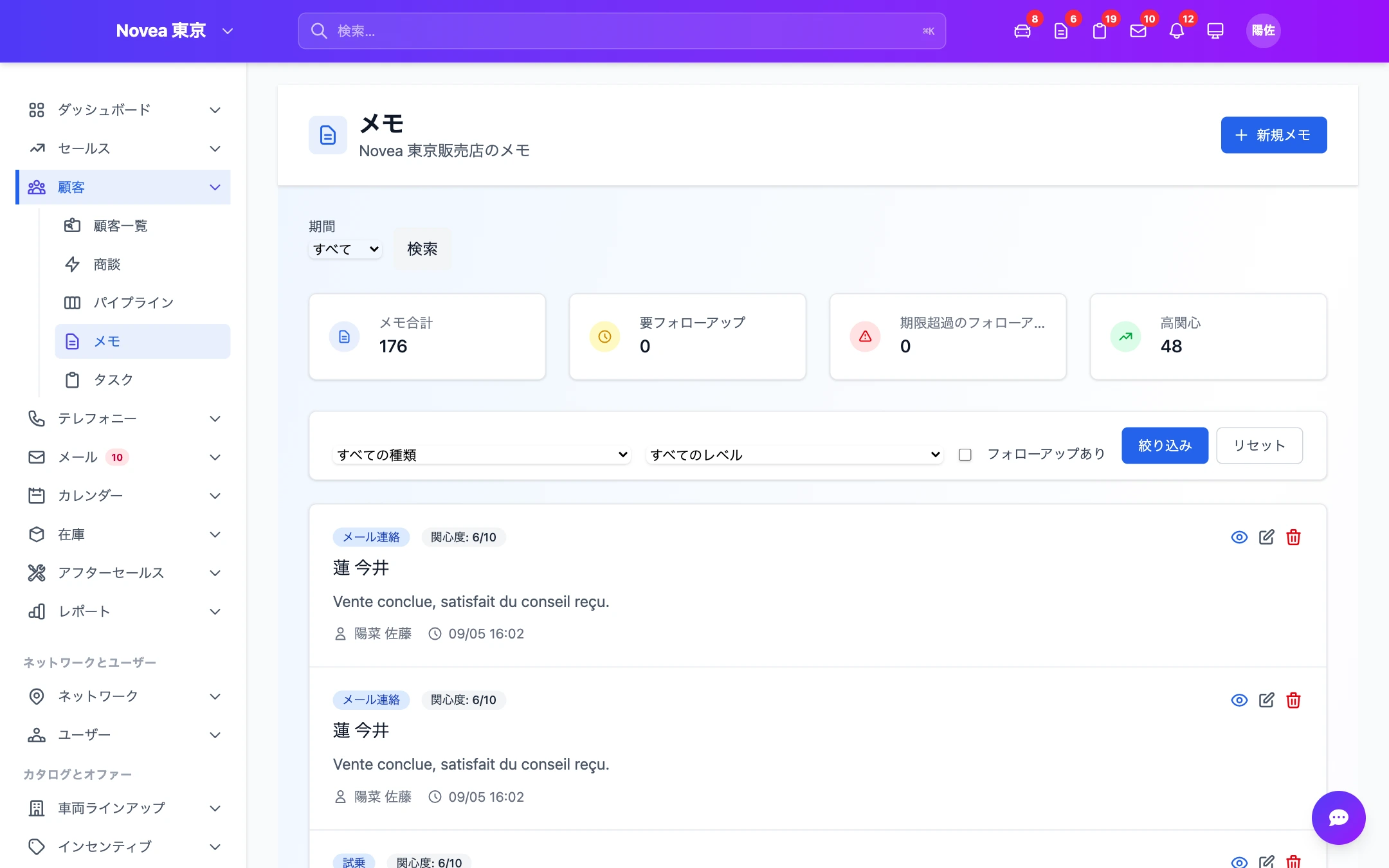This screenshot has height=868, width=1389.
Task: Click the 試乗 tag on third memo
Action: pyautogui.click(x=354, y=862)
